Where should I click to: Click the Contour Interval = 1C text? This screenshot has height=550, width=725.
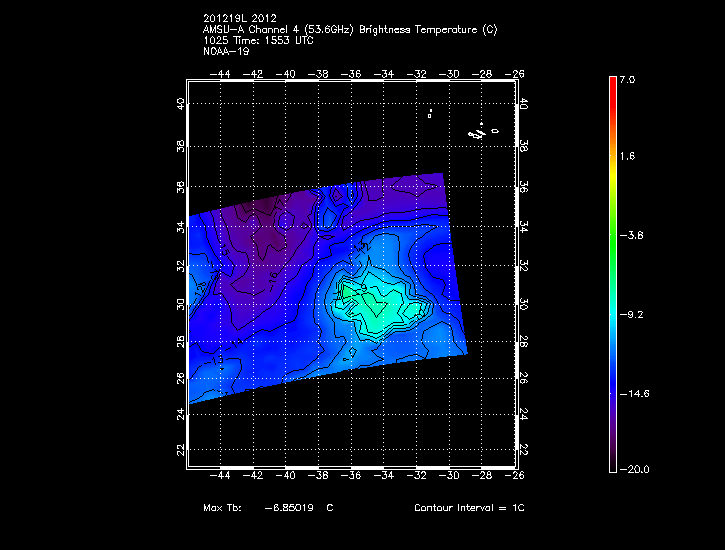pyautogui.click(x=469, y=508)
